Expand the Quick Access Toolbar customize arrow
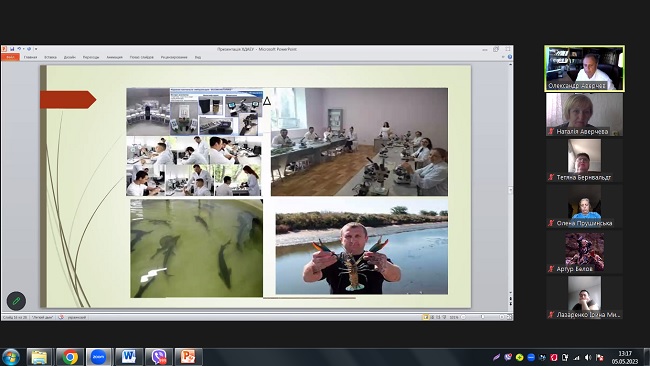Image resolution: width=650 pixels, height=366 pixels. point(36,49)
